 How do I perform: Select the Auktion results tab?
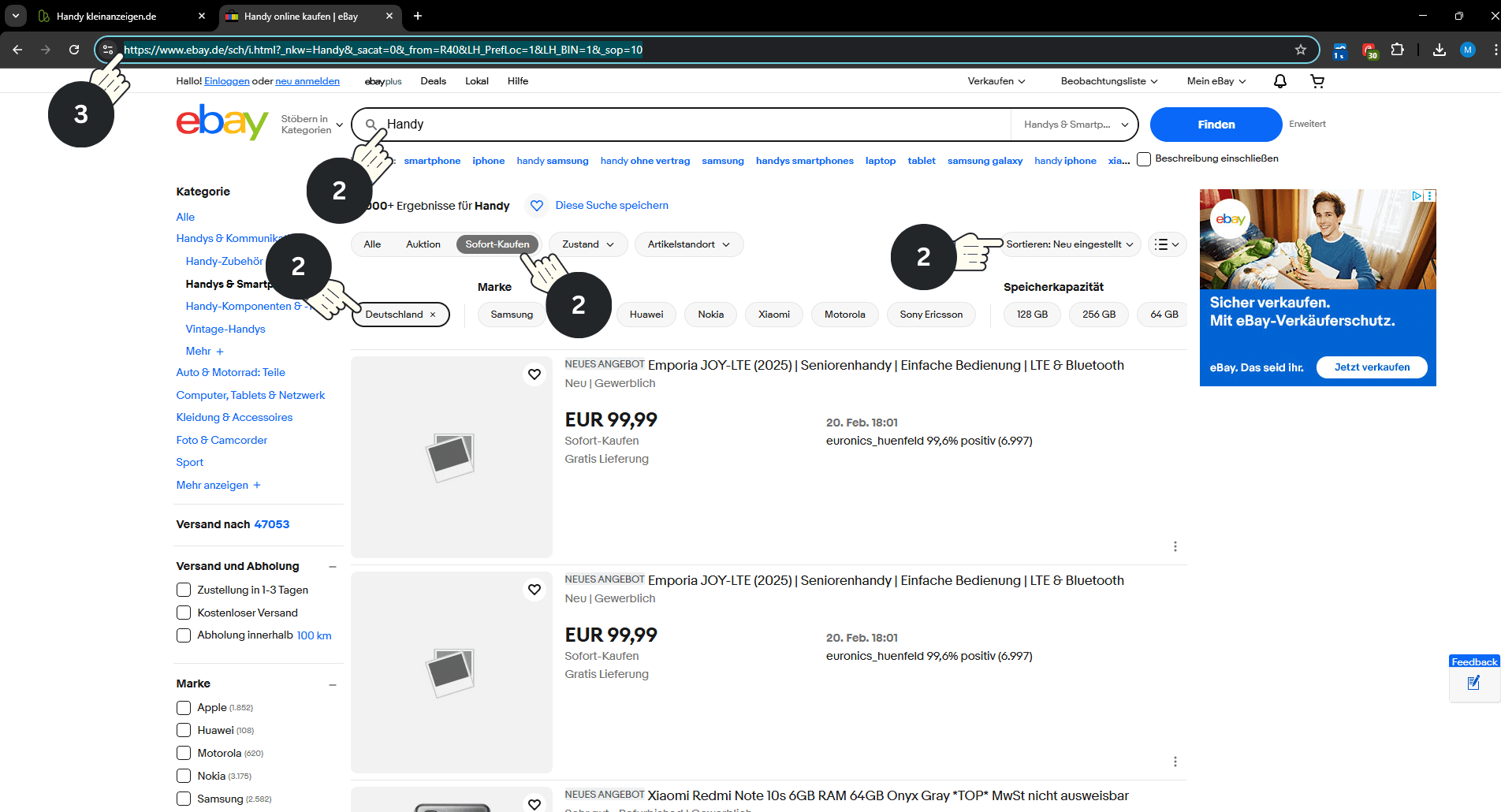click(423, 244)
